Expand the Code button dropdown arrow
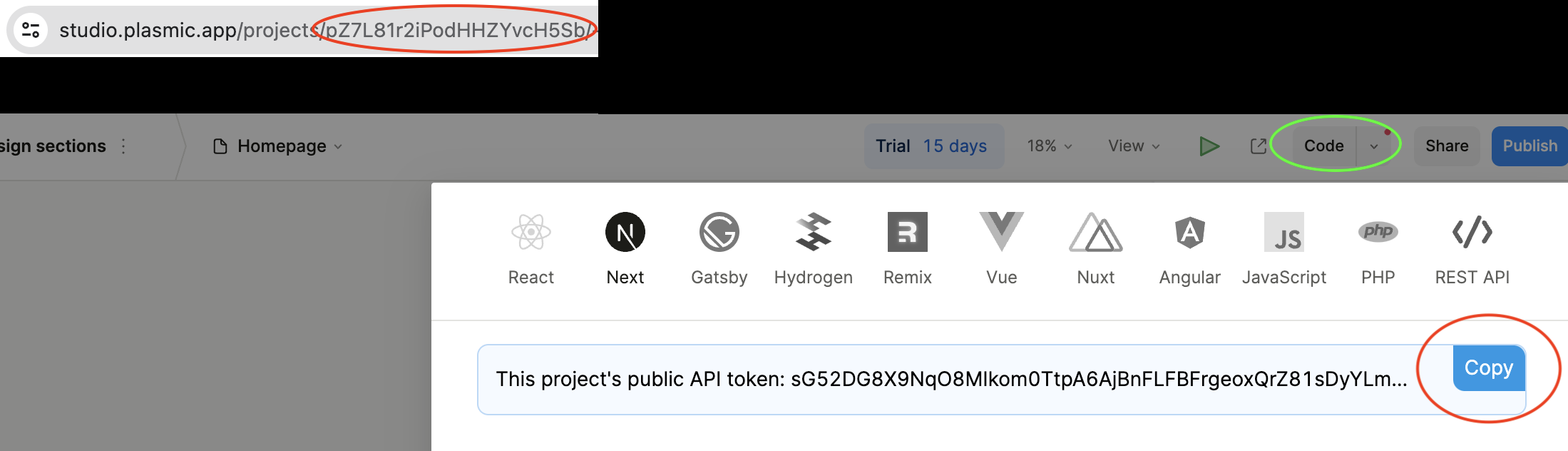The image size is (1568, 451). [x=1374, y=146]
